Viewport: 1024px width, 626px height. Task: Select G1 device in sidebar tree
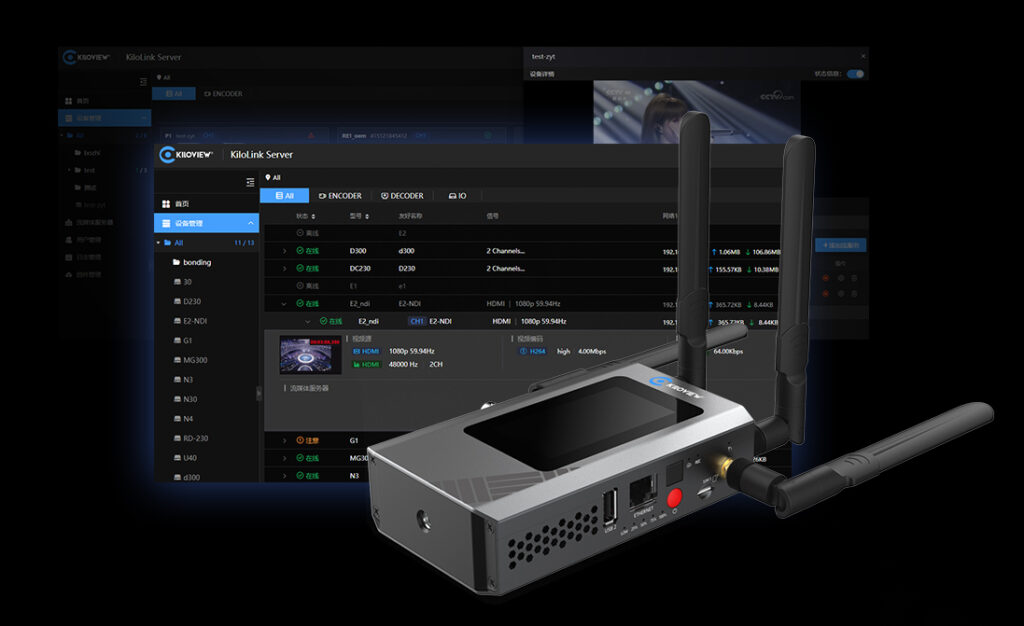point(183,341)
